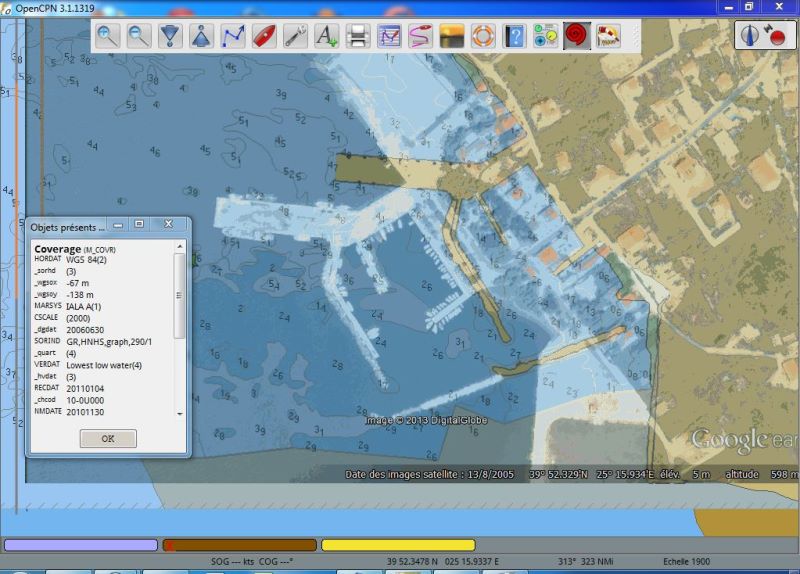Viewport: 800px width, 574px height.
Task: Click the Print chart icon
Action: pos(358,36)
